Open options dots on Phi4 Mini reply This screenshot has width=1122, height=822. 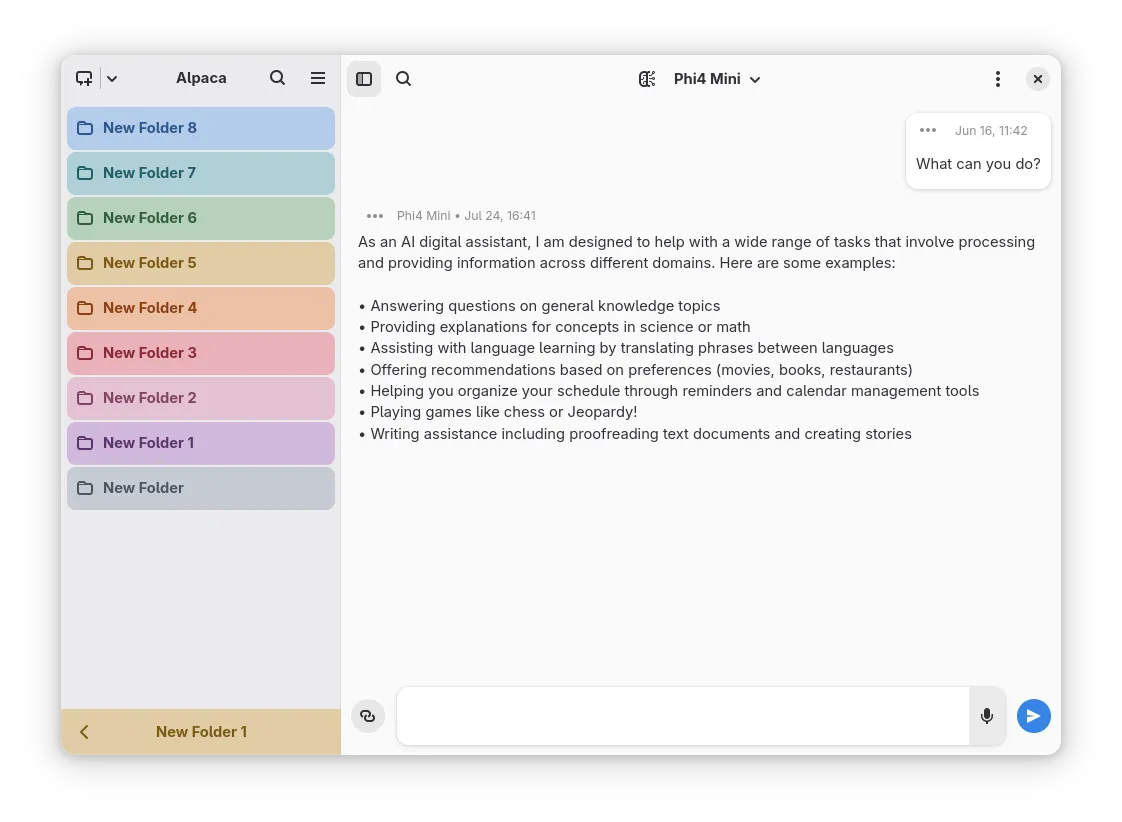tap(375, 215)
